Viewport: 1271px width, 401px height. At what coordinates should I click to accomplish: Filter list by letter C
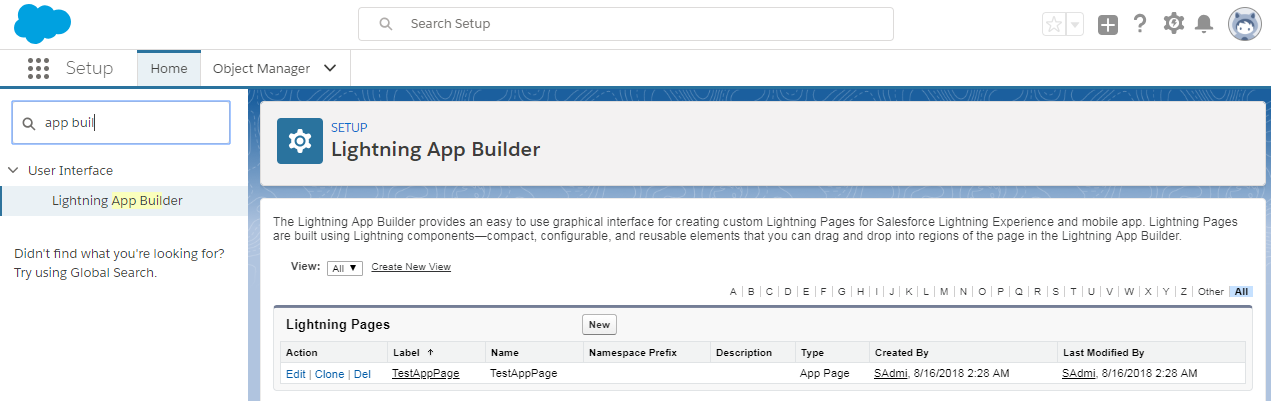(x=769, y=292)
